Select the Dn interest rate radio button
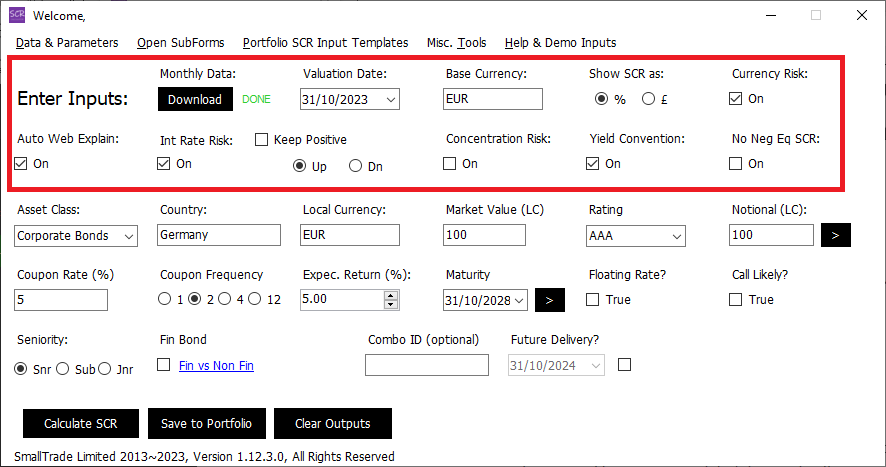 coord(355,166)
